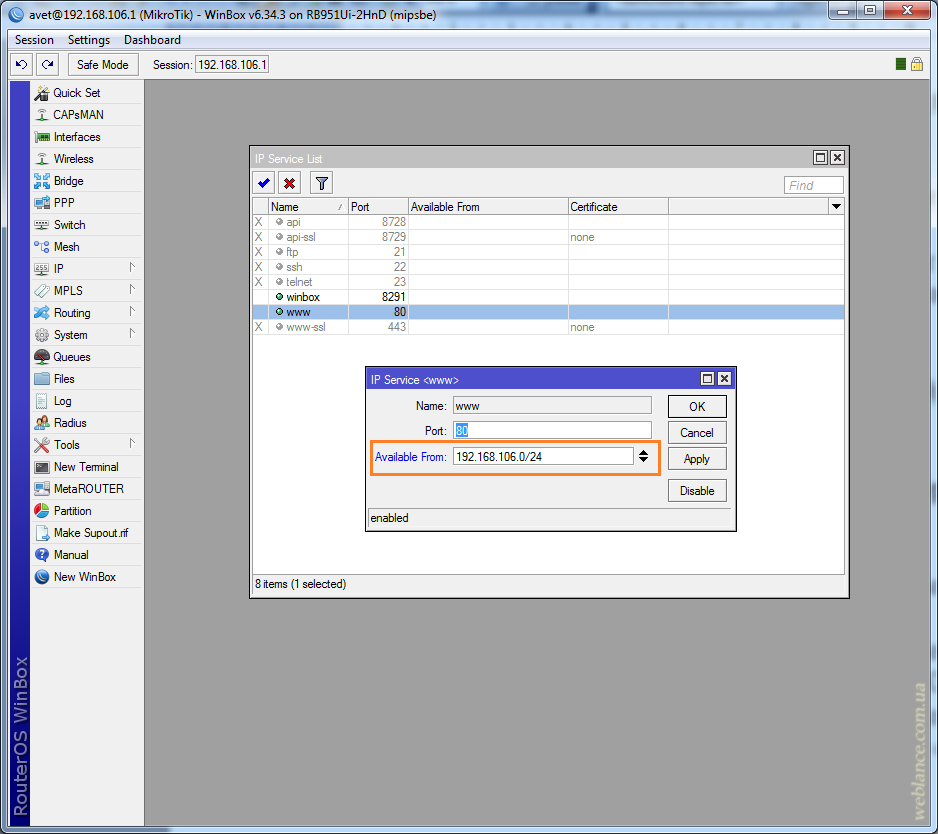Open the Session menu

point(34,40)
